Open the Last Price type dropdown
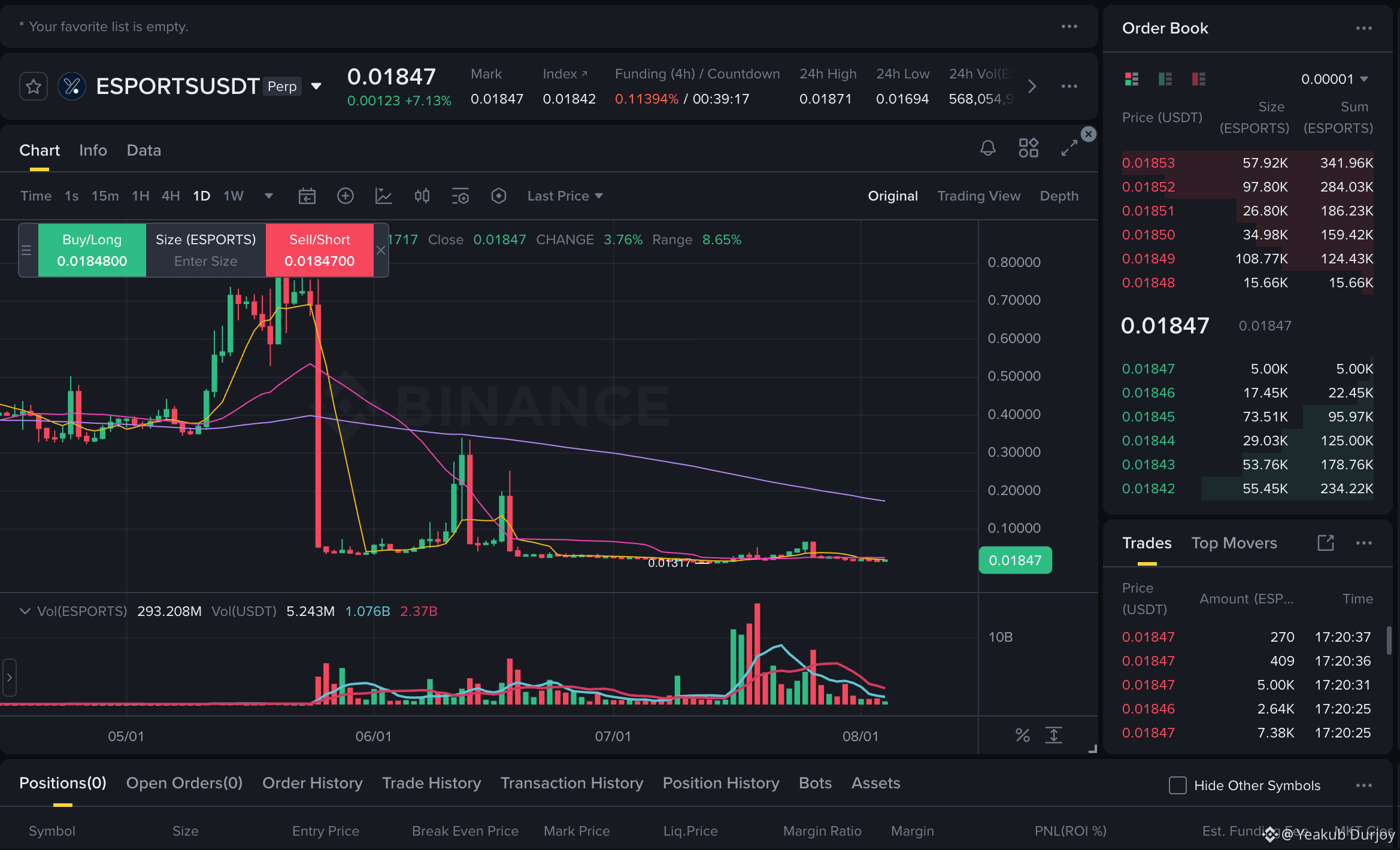 coord(565,196)
